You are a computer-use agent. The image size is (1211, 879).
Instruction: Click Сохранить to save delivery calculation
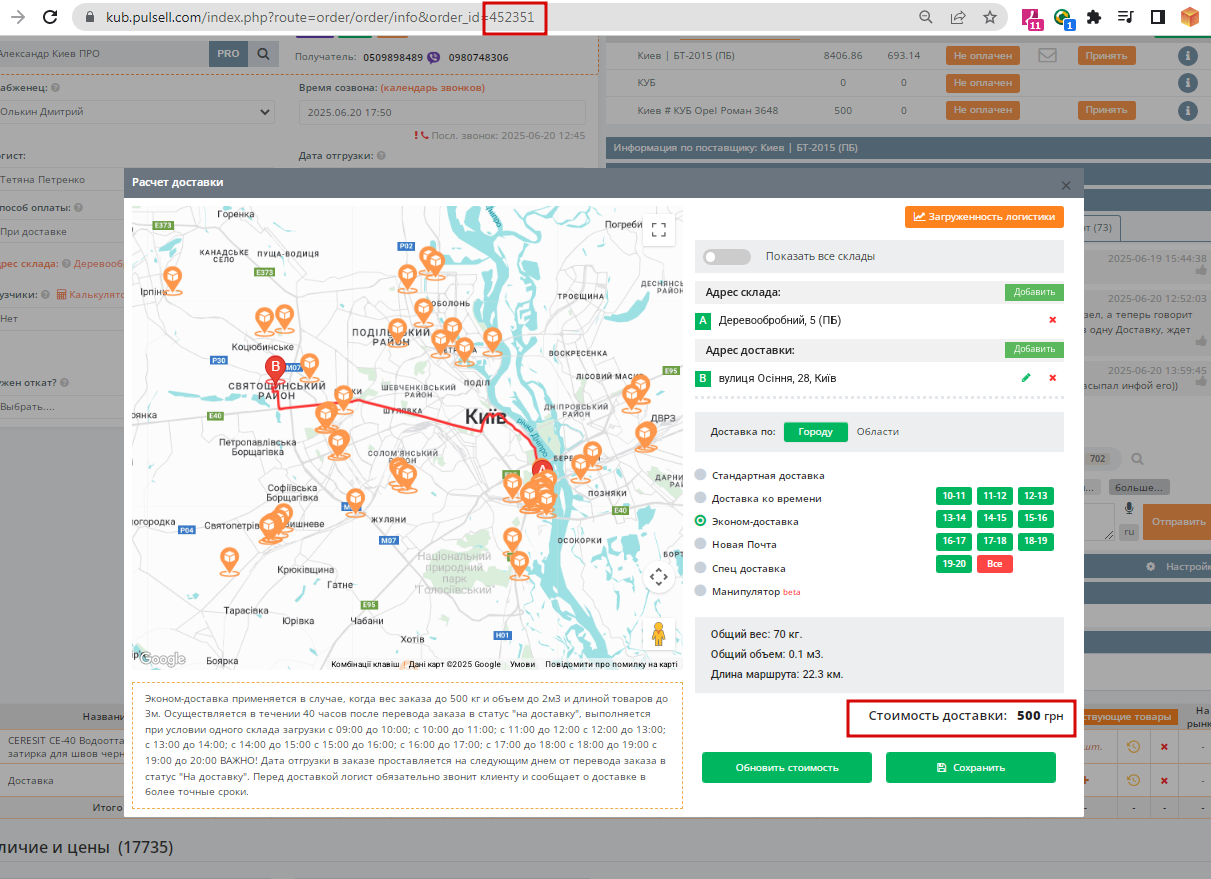click(x=971, y=768)
